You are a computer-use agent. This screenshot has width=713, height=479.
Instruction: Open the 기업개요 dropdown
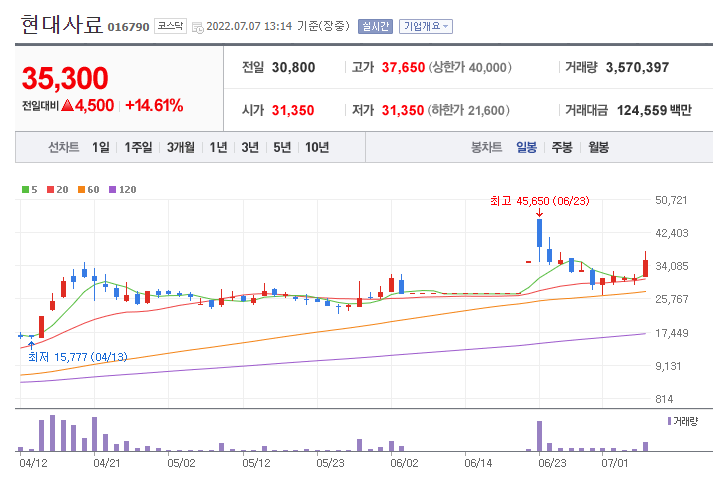(x=426, y=26)
